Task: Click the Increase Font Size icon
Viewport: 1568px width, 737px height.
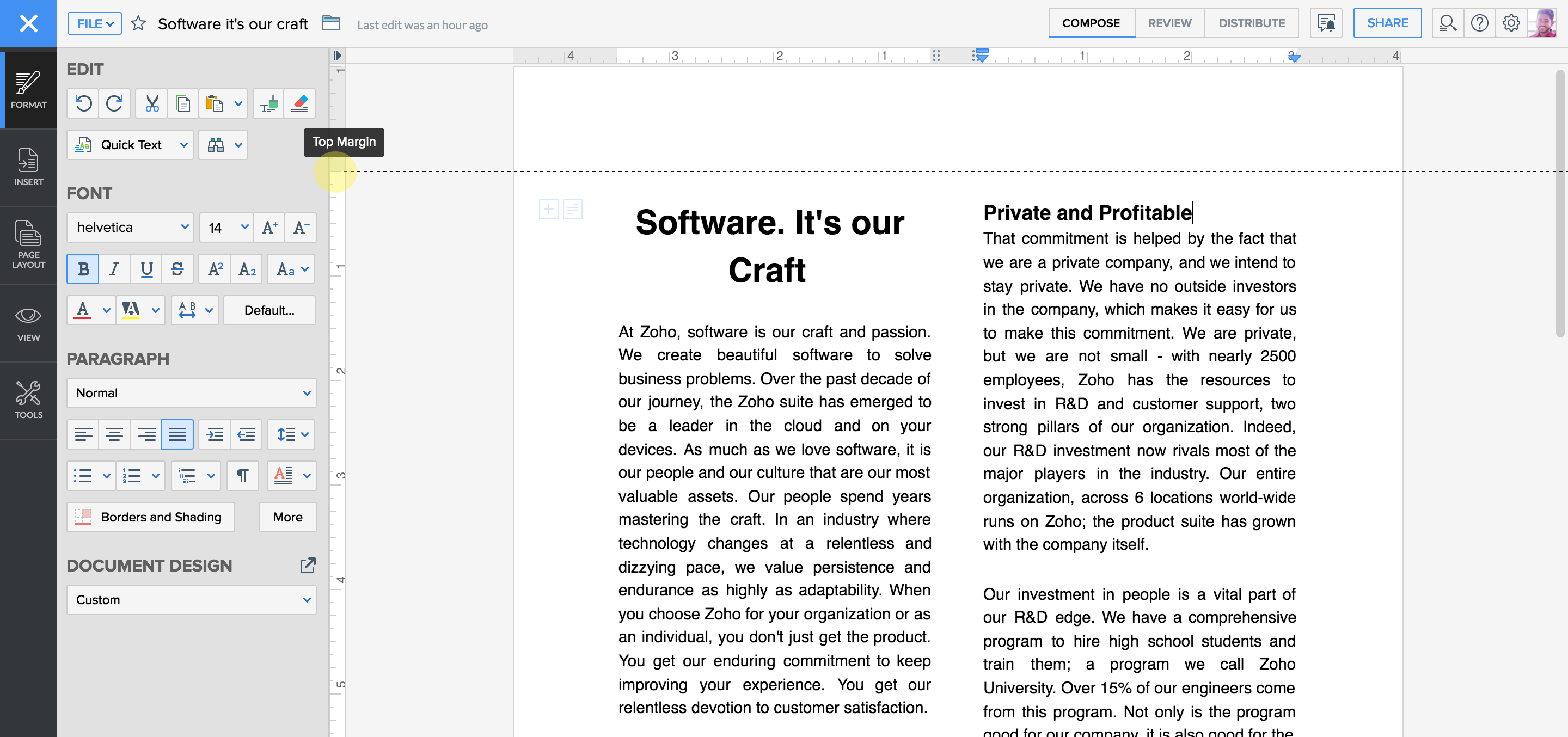Action: coord(269,228)
